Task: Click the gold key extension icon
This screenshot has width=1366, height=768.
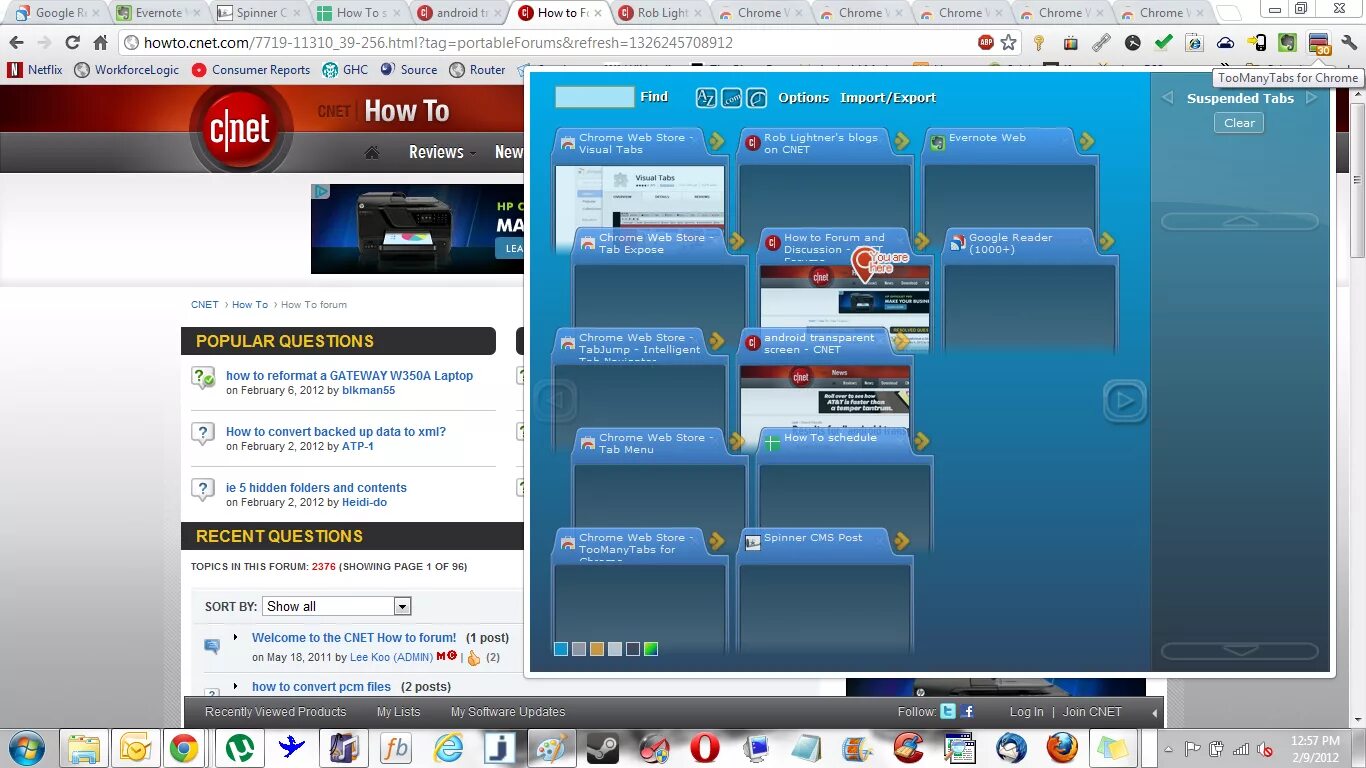Action: pos(1039,42)
